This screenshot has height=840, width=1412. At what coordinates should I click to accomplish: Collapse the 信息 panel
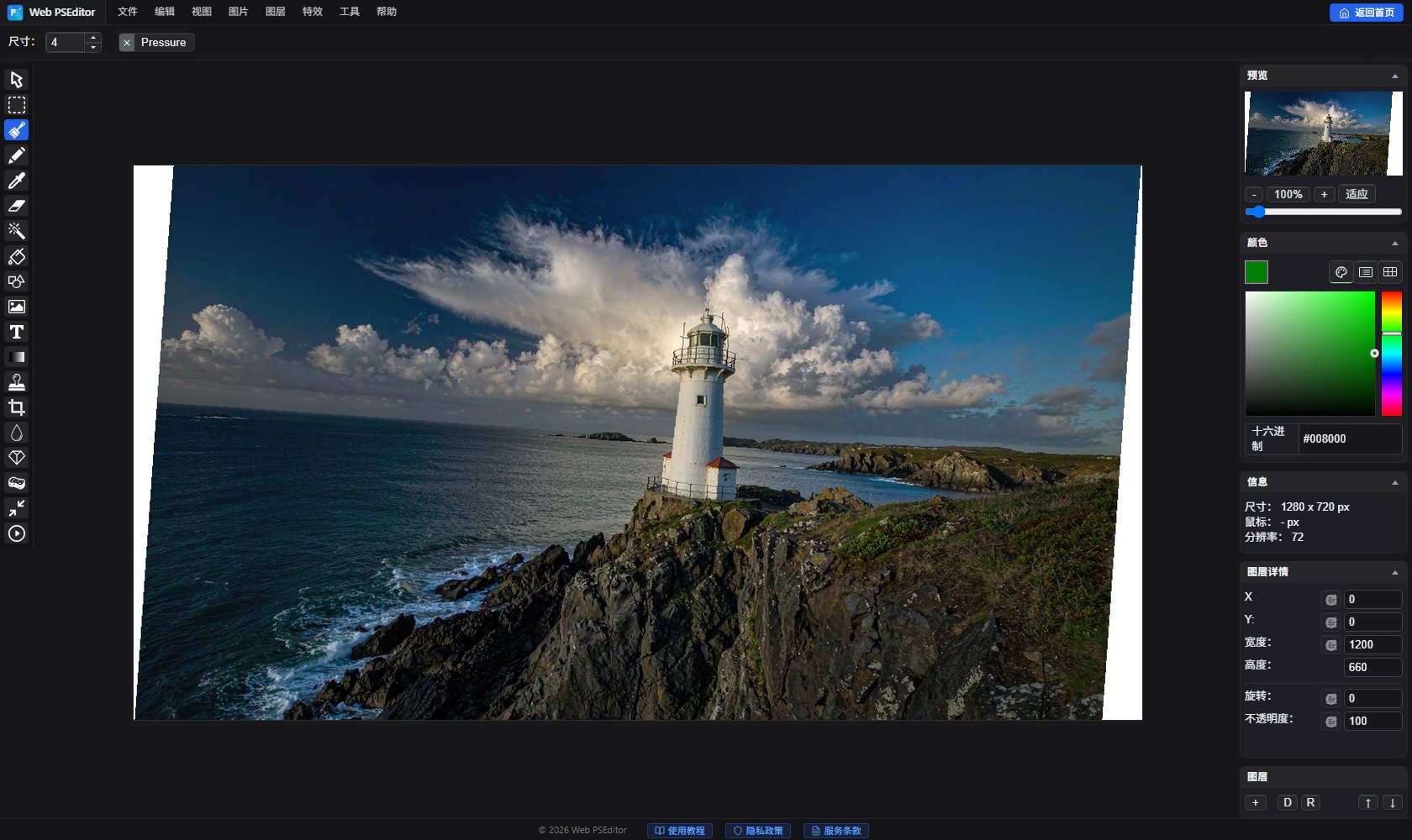coord(1395,483)
